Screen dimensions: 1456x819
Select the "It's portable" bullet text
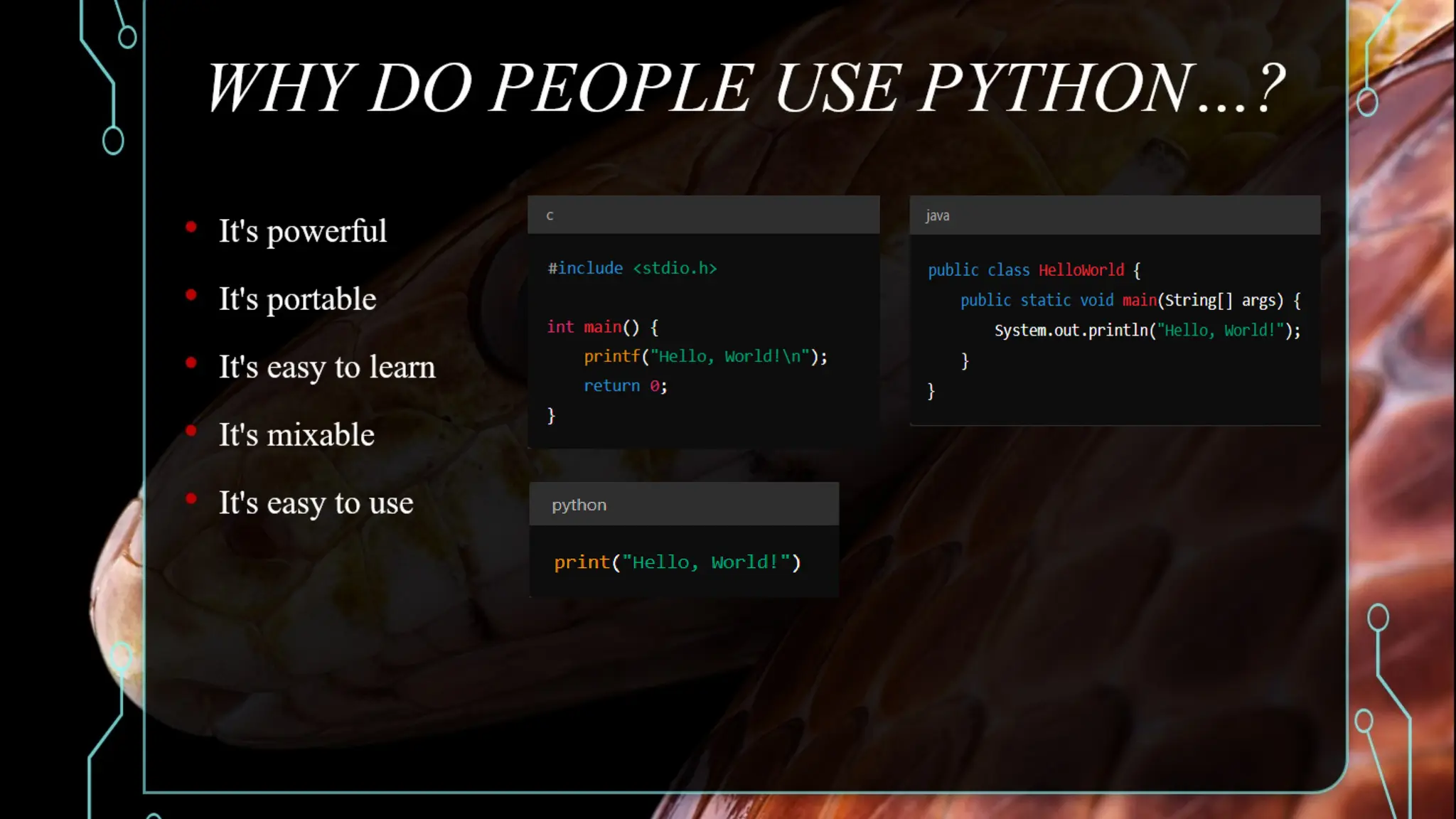[x=297, y=299]
